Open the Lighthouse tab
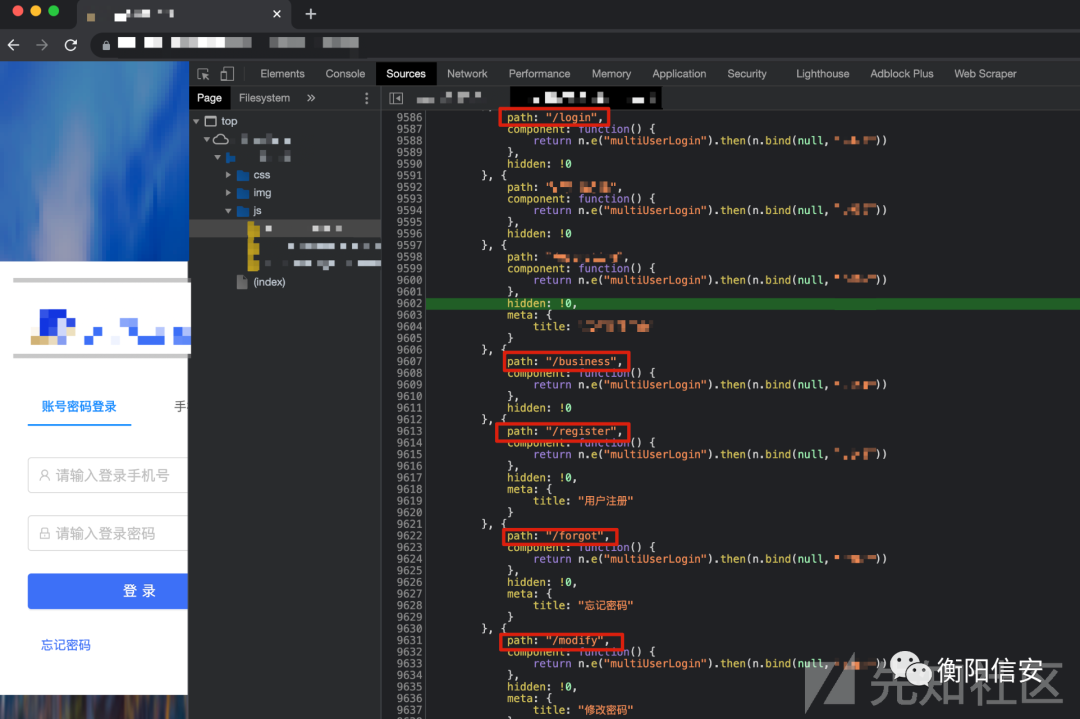Screen dimensions: 1080x719 click(x=822, y=74)
